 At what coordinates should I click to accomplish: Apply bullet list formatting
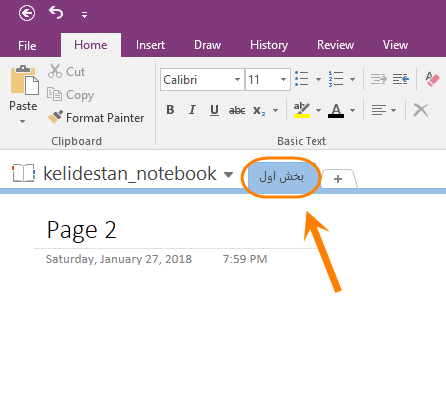pyautogui.click(x=302, y=79)
